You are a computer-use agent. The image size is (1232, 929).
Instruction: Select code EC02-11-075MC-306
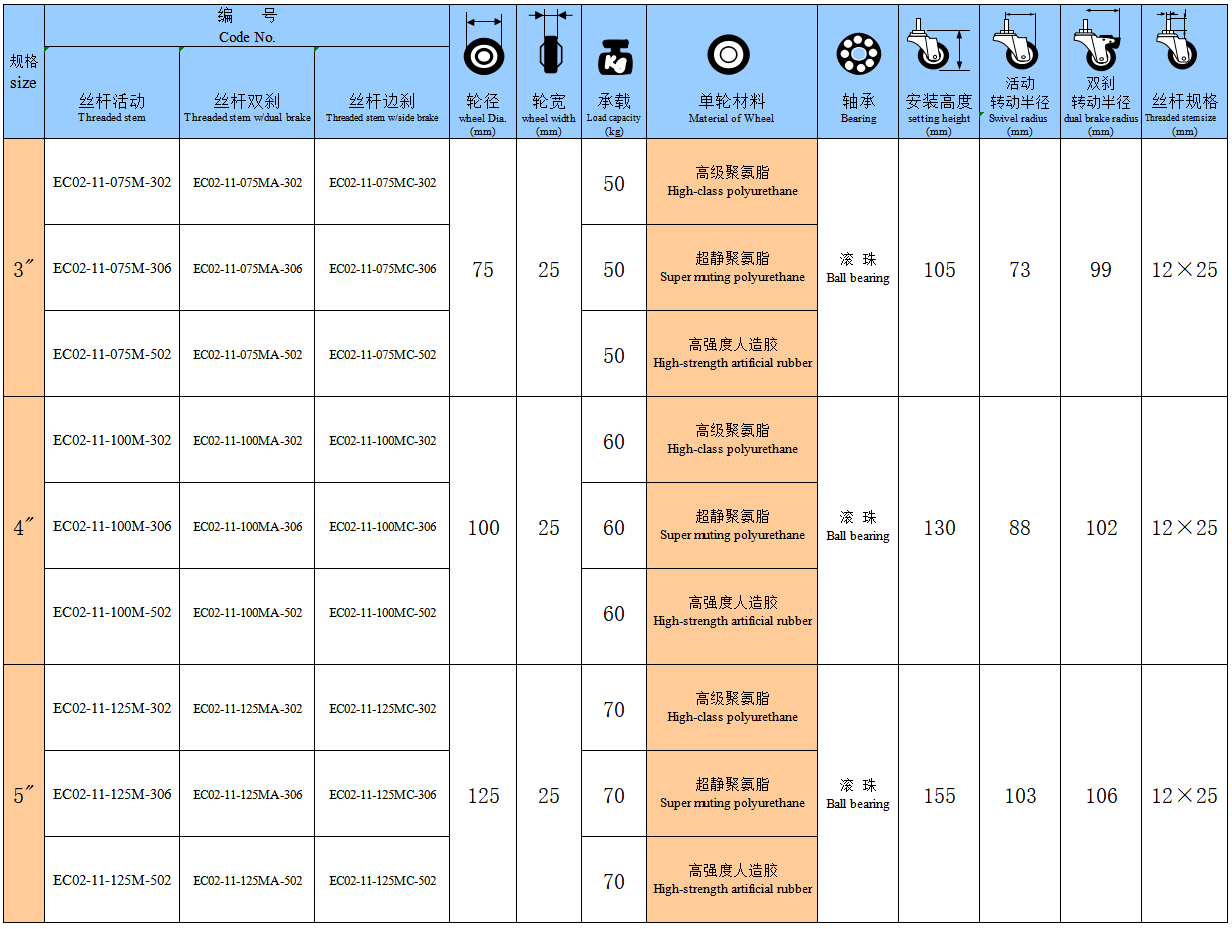pyautogui.click(x=383, y=269)
